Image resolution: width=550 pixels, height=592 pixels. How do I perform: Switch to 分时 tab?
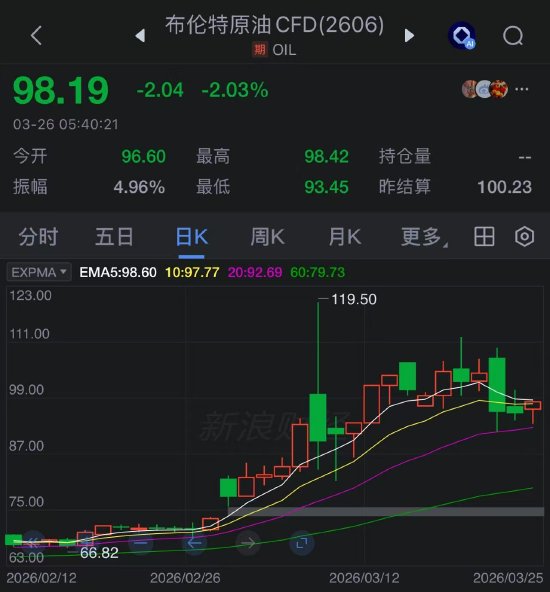pos(38,237)
